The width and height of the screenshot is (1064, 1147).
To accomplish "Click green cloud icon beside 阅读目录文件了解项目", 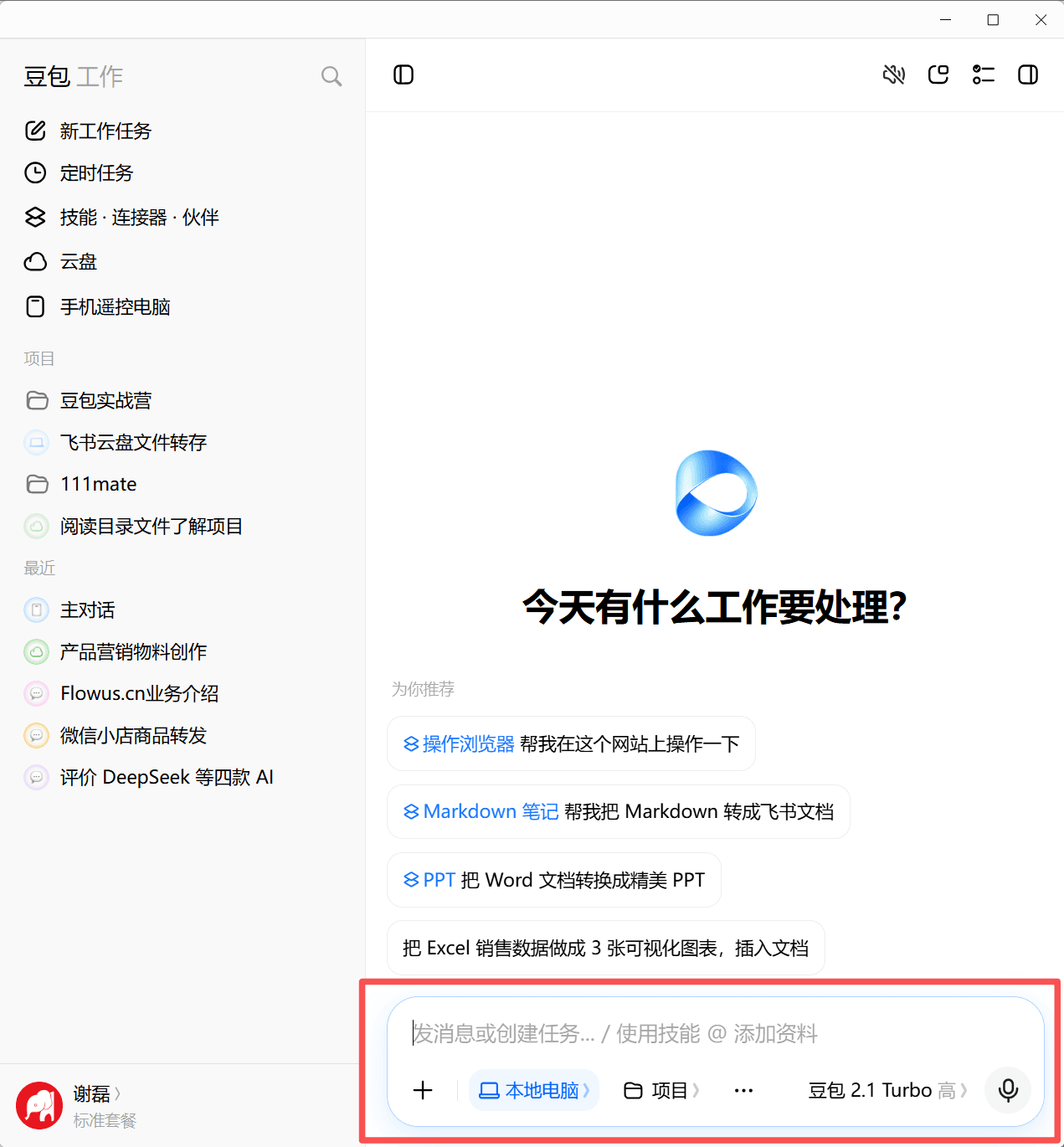I will point(36,526).
